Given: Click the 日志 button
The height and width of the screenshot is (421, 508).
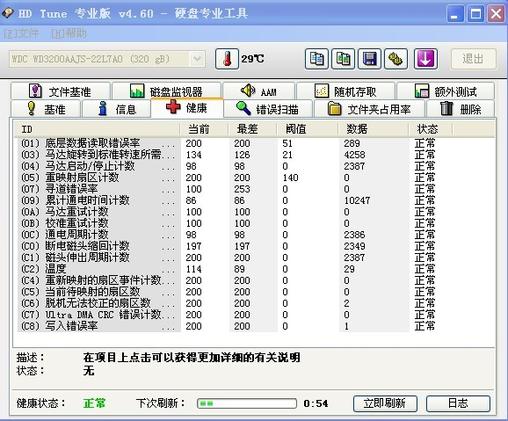Looking at the screenshot, I should (x=458, y=404).
